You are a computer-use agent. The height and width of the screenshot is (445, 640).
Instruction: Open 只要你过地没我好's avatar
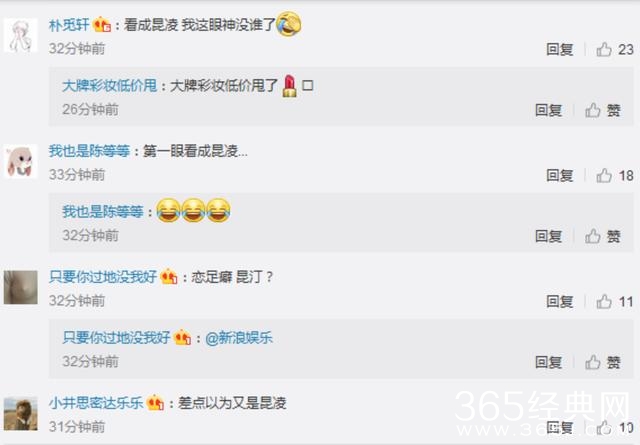20,287
